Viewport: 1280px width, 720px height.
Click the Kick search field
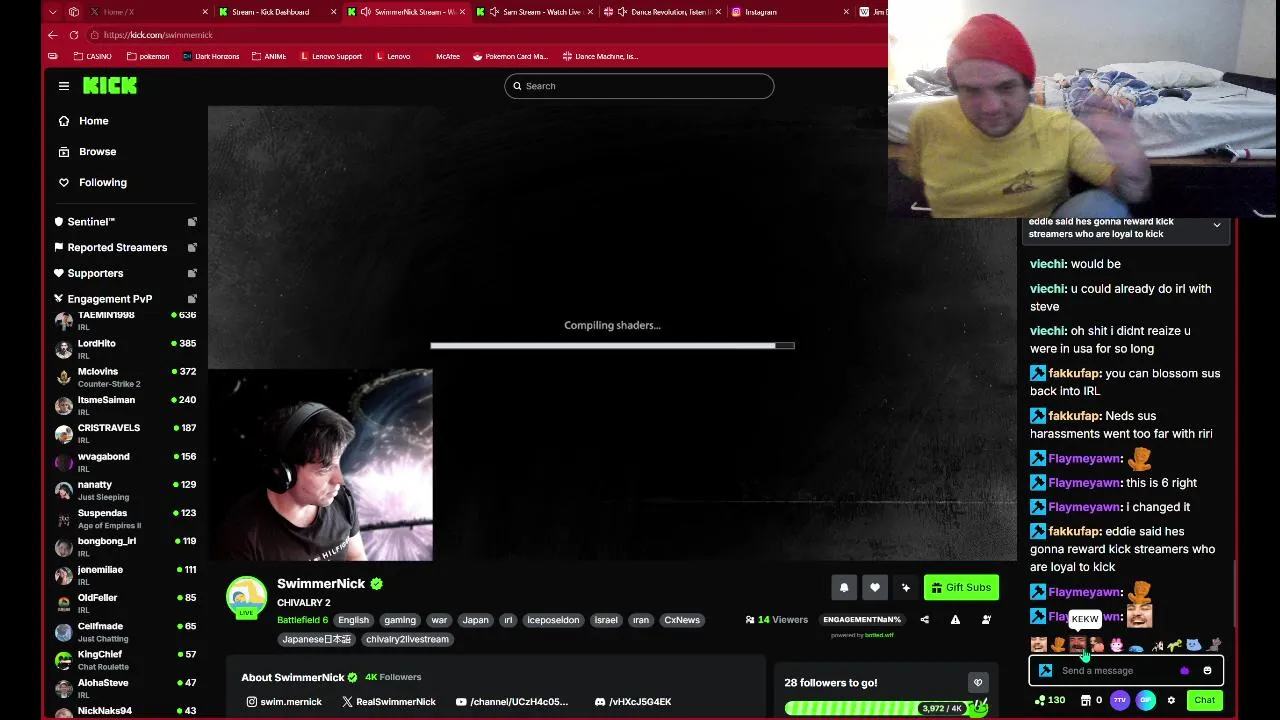[639, 86]
